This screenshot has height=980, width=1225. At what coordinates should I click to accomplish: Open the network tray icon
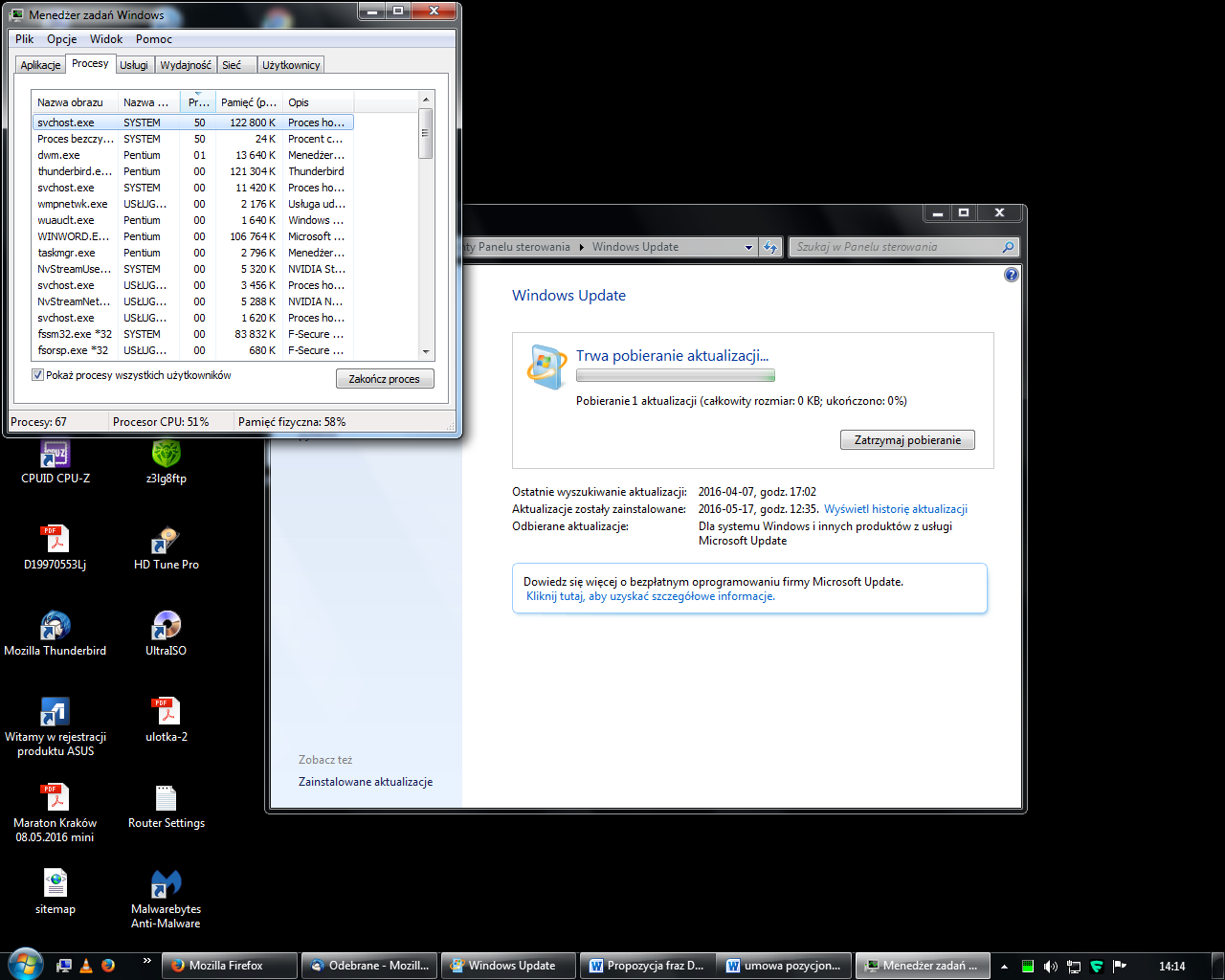point(1074,966)
